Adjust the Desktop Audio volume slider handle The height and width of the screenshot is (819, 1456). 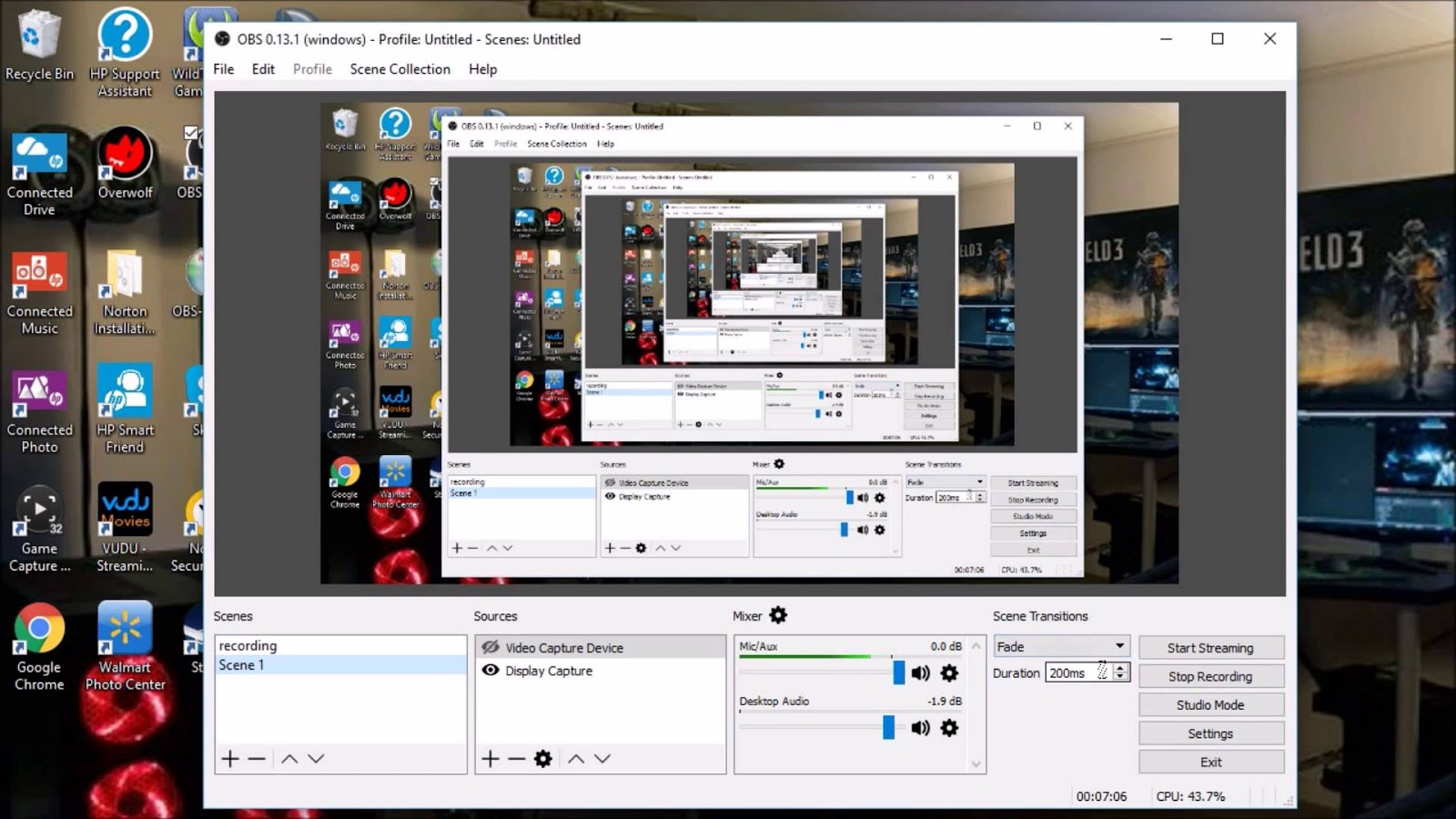click(x=888, y=727)
